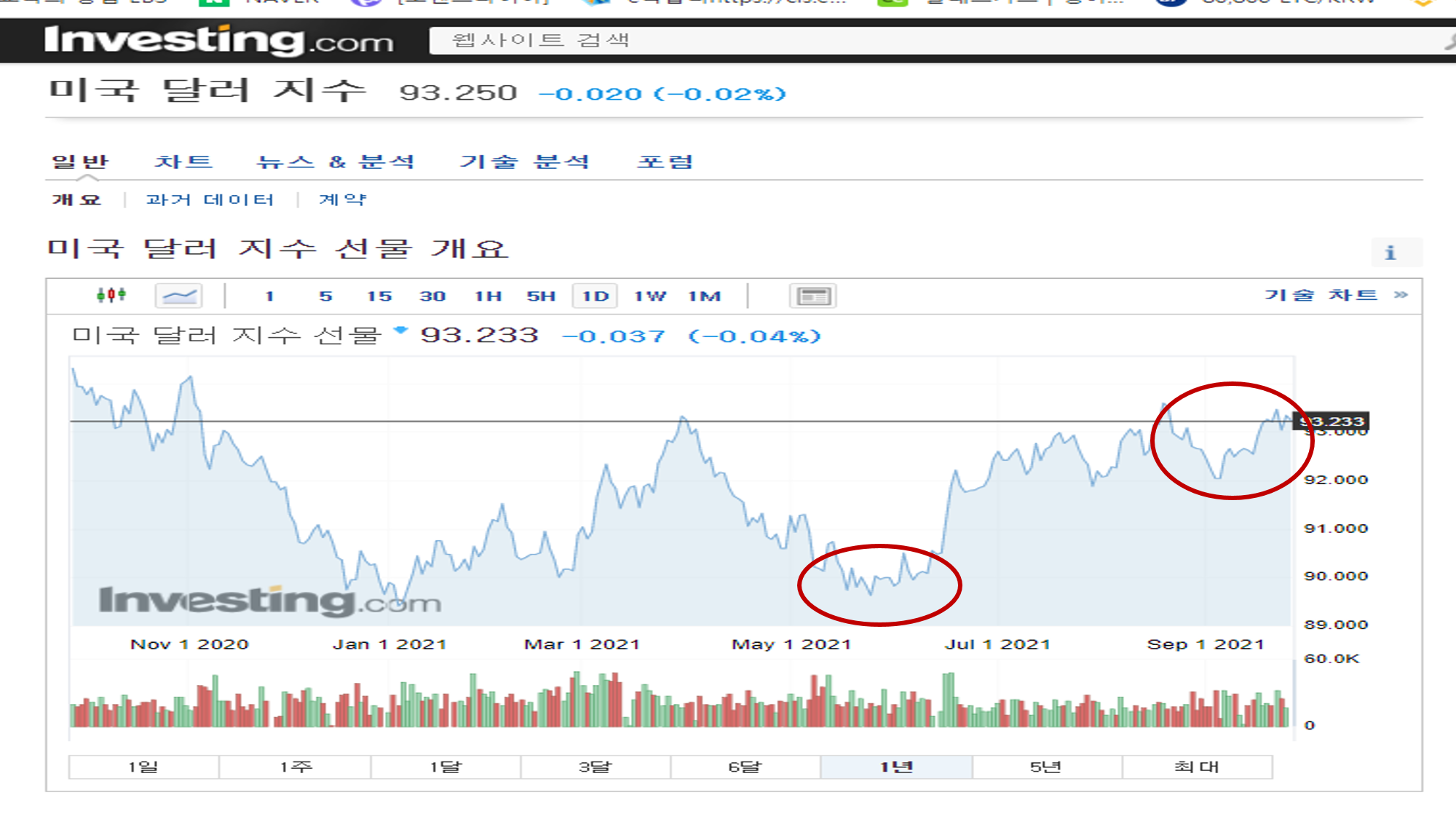Open the 기술 분석 tab
Viewport: 1456px width, 819px height.
point(524,162)
